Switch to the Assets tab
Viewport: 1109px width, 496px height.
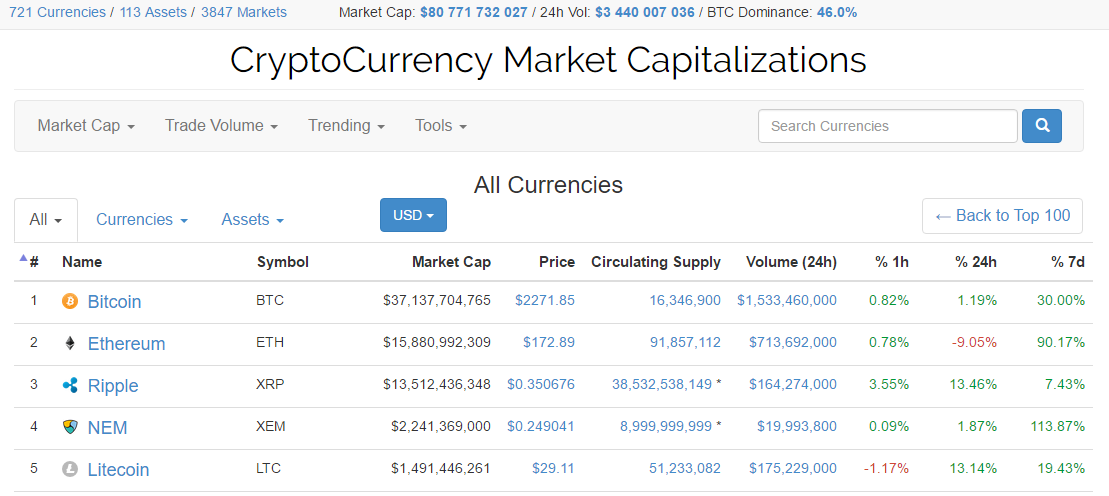252,220
